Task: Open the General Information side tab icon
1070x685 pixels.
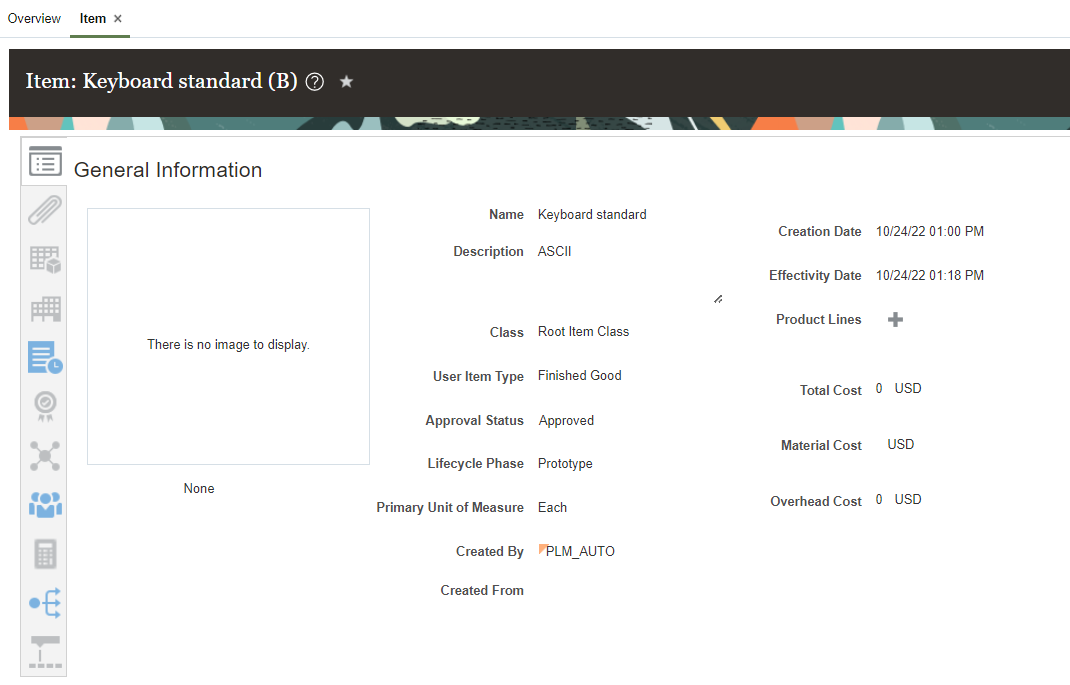Action: point(45,162)
